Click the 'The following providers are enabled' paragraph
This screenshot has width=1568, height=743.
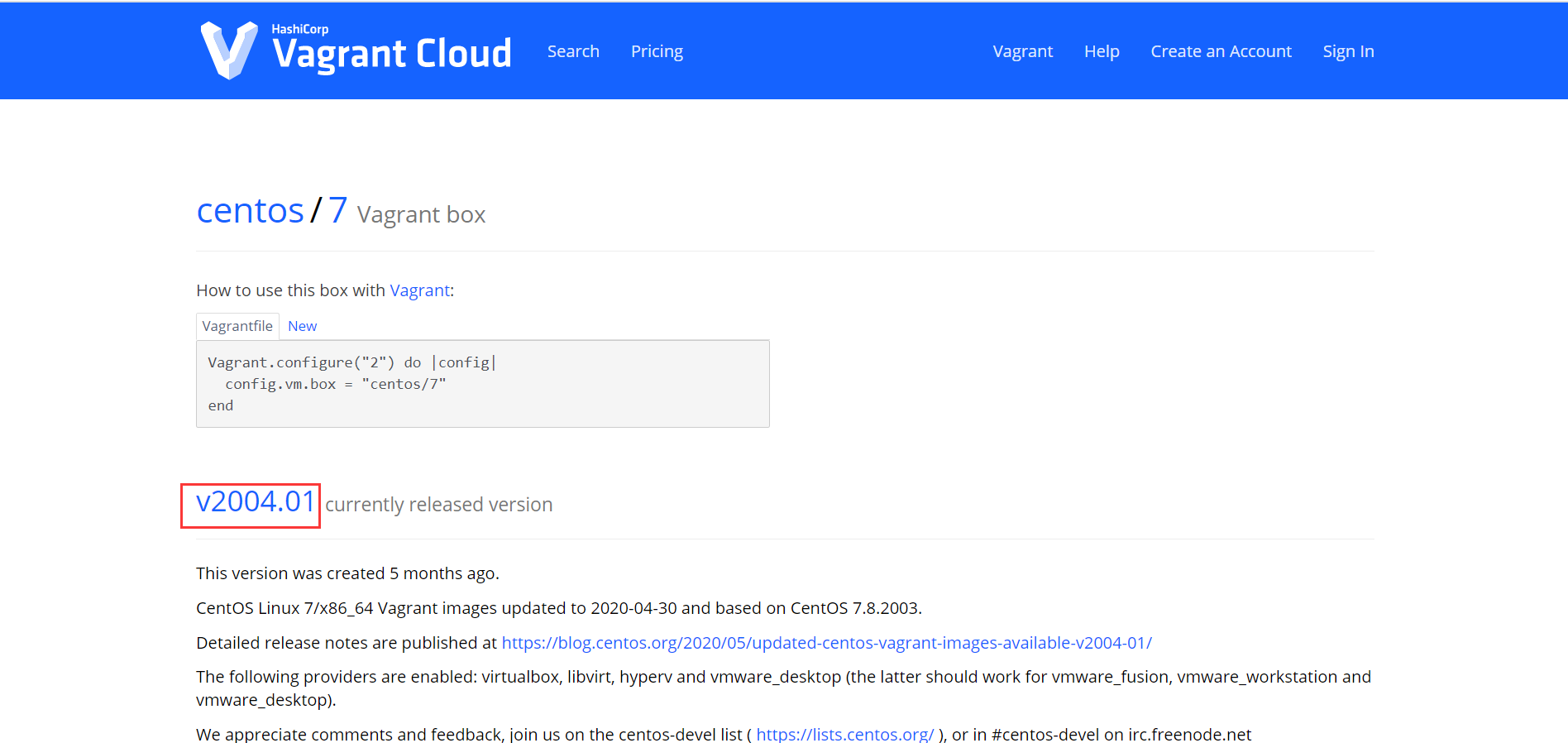tap(783, 688)
